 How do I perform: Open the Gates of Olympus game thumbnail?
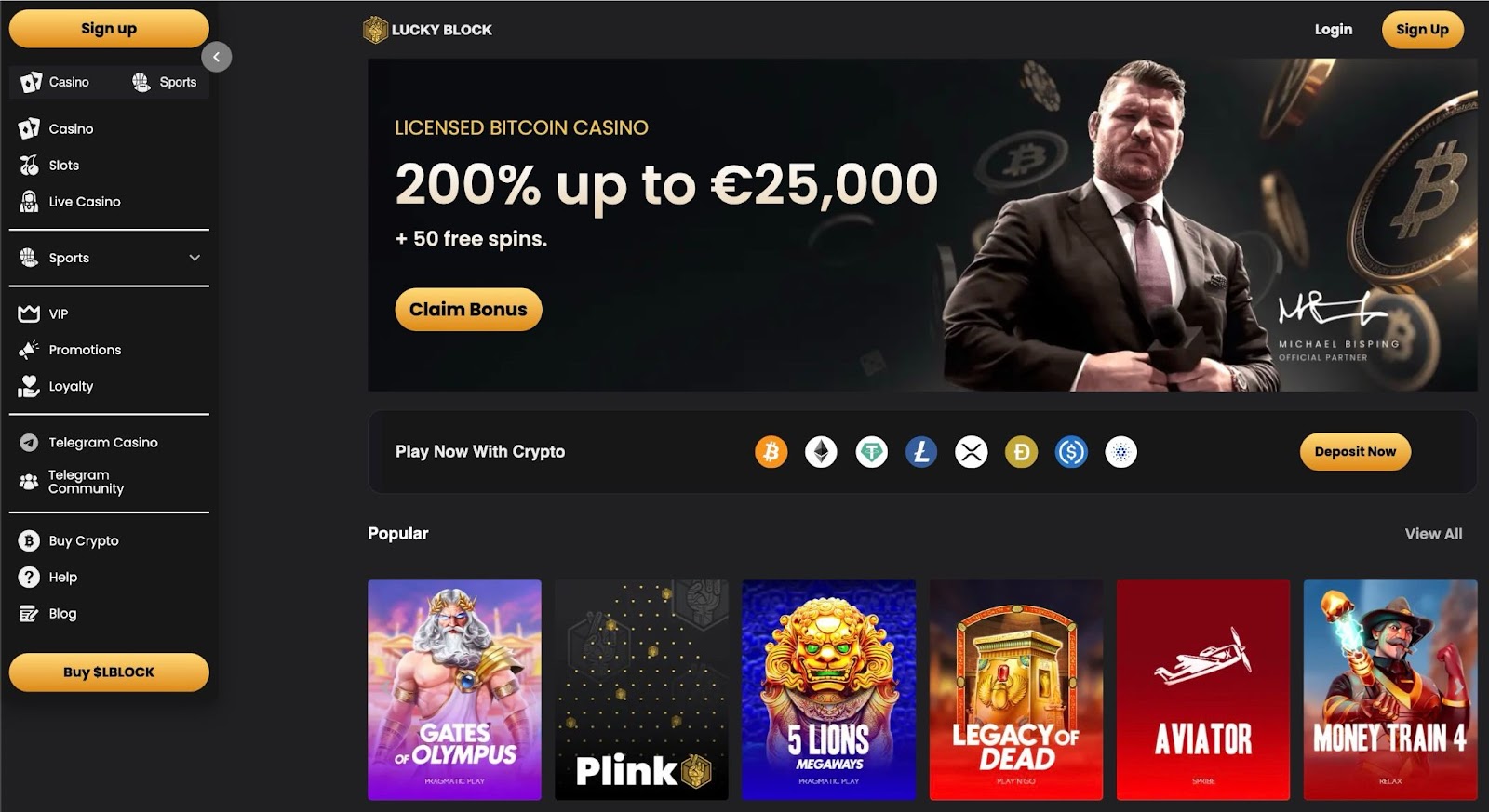click(454, 690)
